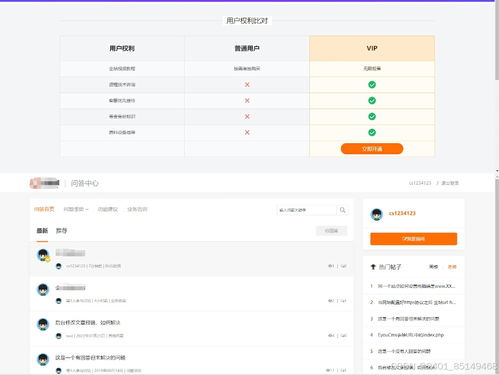Screen dimensions: 499x375
Task: Open the orange-highlighted first navigation item
Action: pos(44,209)
